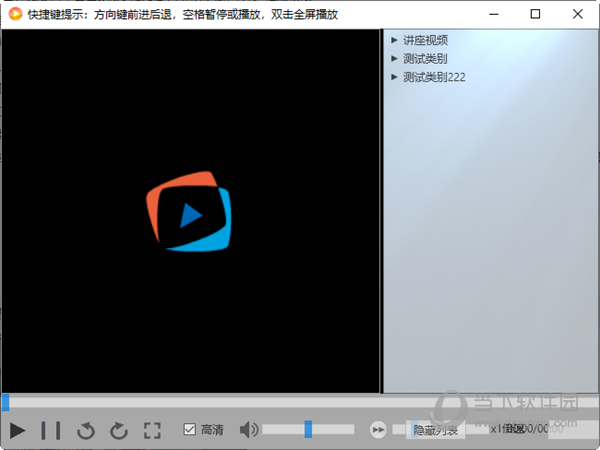Screen dimensions: 600x450
Task: Click the 隐藏列表 button to hide the list
Action: coord(436,430)
